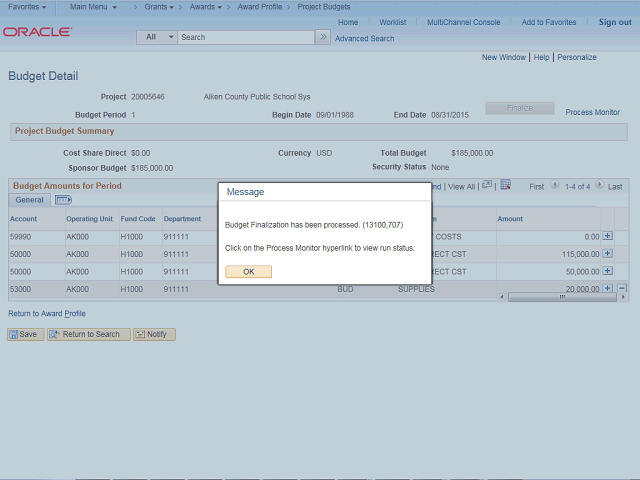Click the scrollbar right arrow
Image resolution: width=640 pixels, height=480 pixels.
click(x=622, y=297)
